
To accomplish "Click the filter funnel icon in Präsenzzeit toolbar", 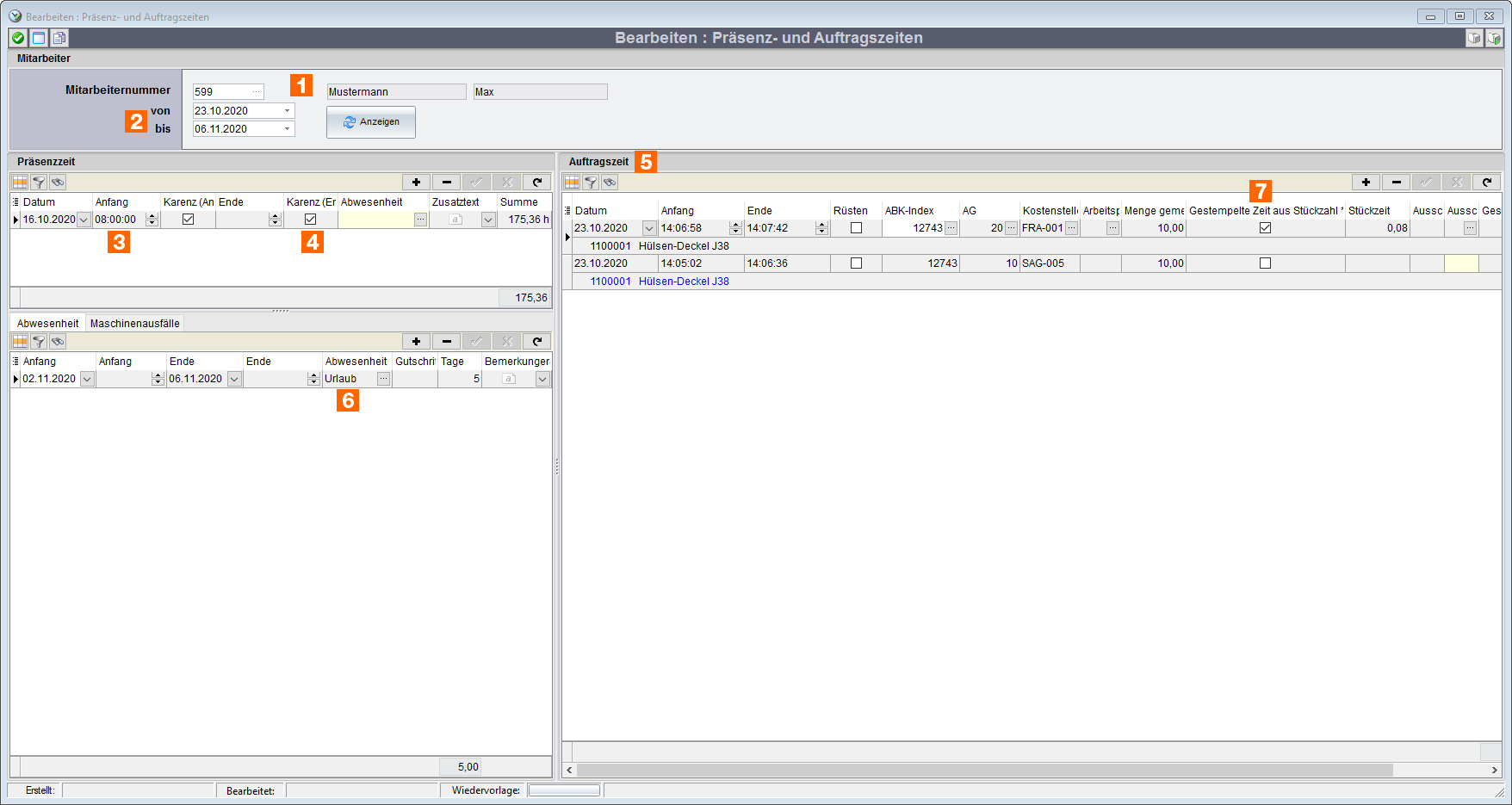I will pyautogui.click(x=39, y=183).
